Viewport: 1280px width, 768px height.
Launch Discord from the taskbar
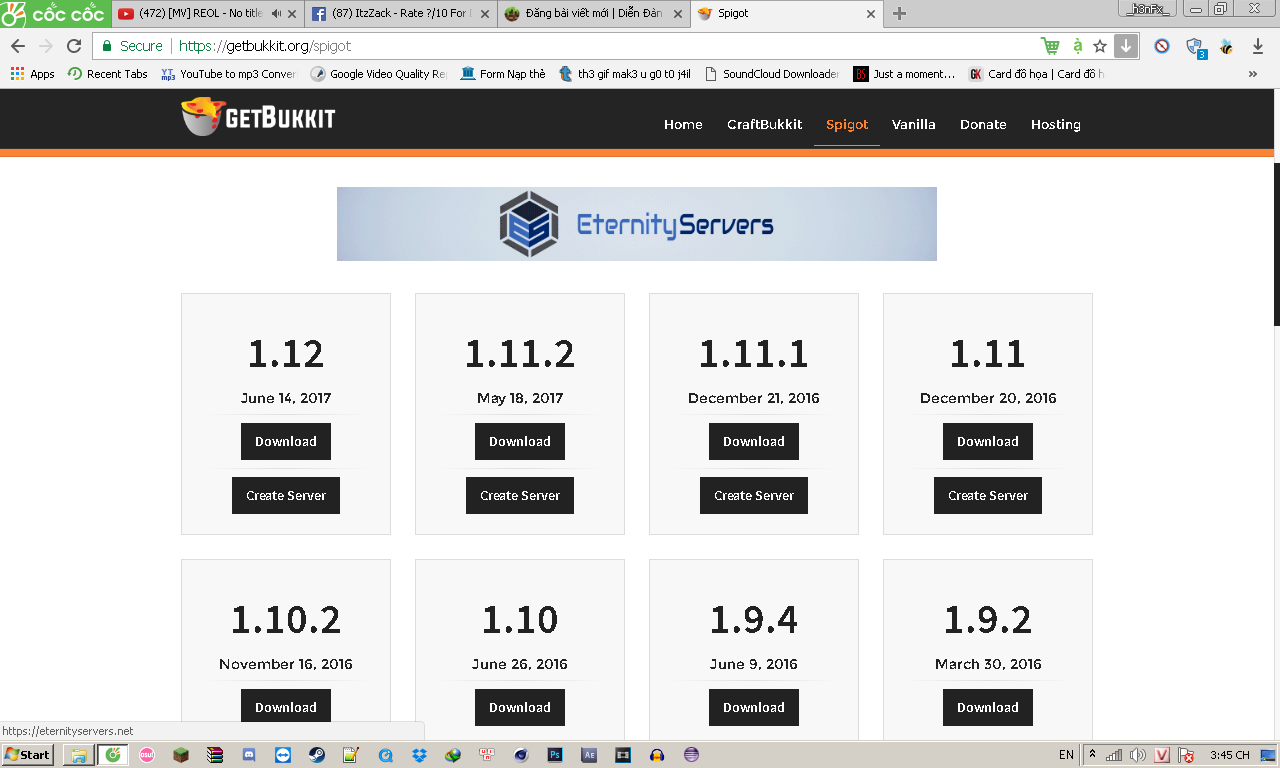pos(249,755)
